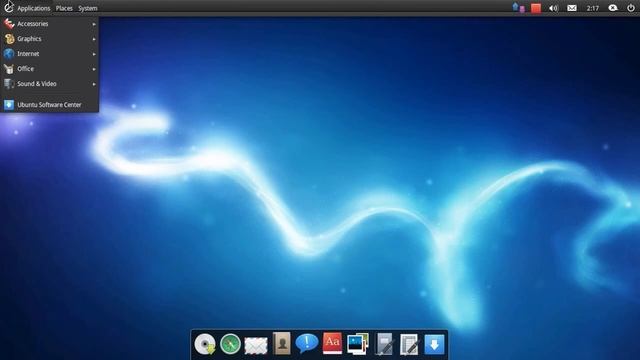Open the Accessories submenu
The width and height of the screenshot is (640, 360).
[49, 24]
